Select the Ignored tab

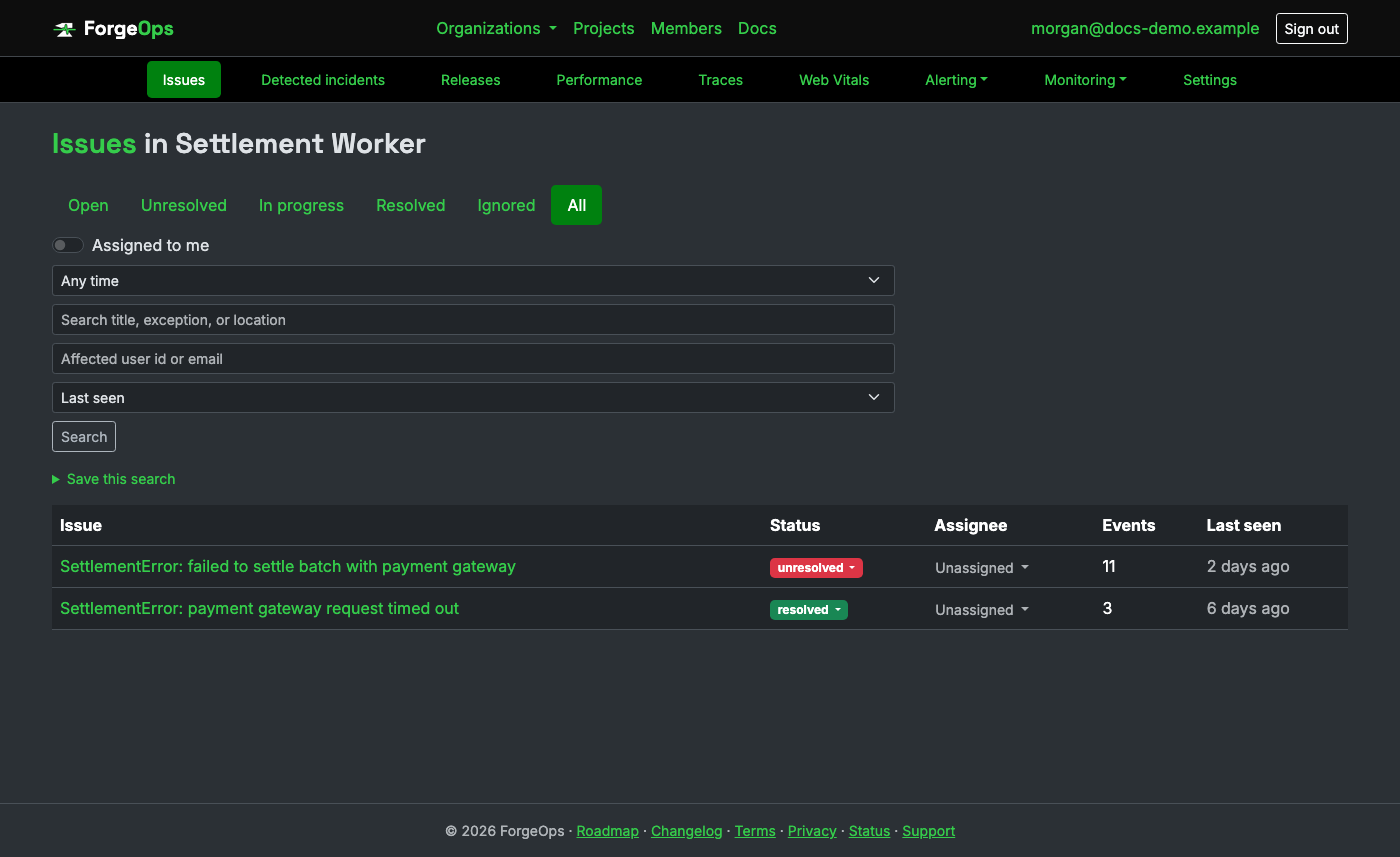506,205
